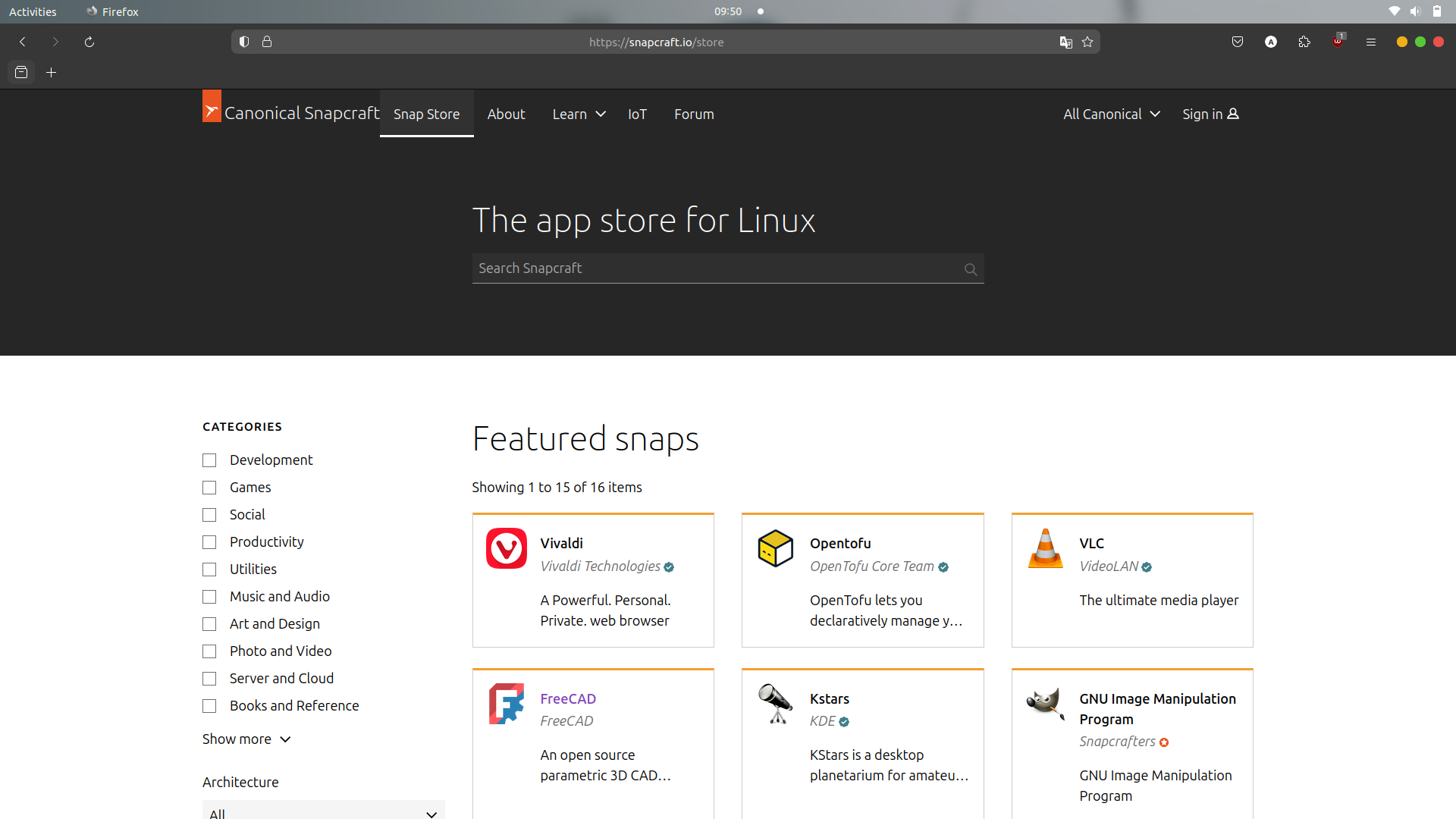The image size is (1456, 819).
Task: Click the Snapcraft orange logo icon
Action: click(x=212, y=106)
